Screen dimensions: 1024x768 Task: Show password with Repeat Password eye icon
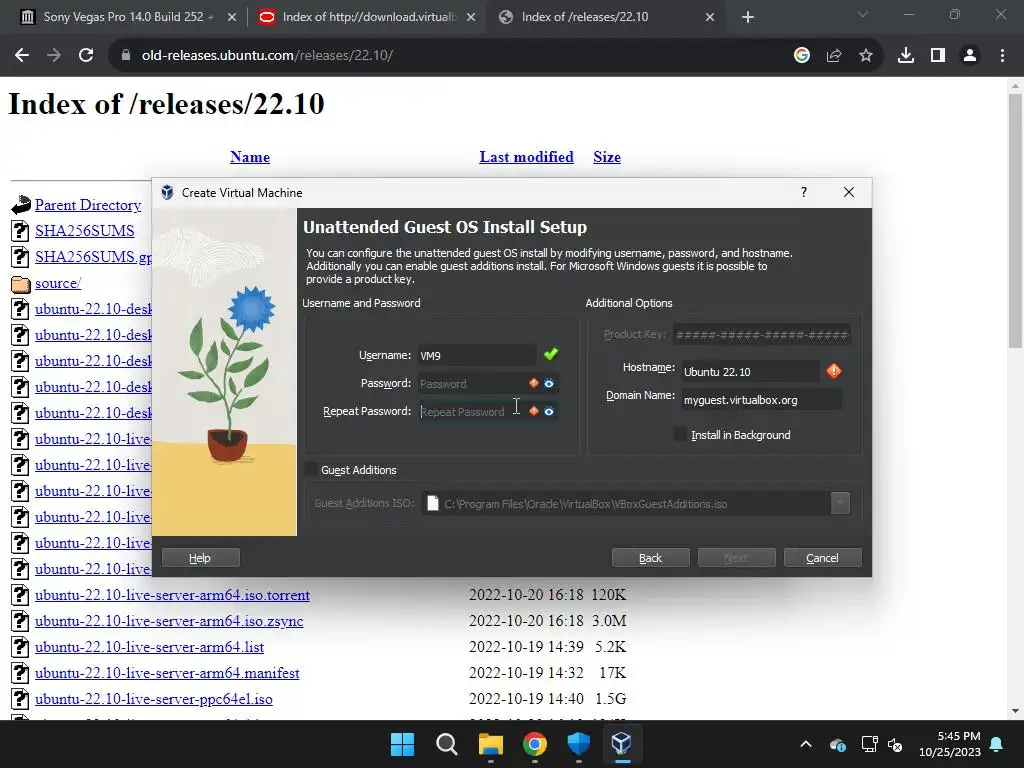tap(549, 411)
